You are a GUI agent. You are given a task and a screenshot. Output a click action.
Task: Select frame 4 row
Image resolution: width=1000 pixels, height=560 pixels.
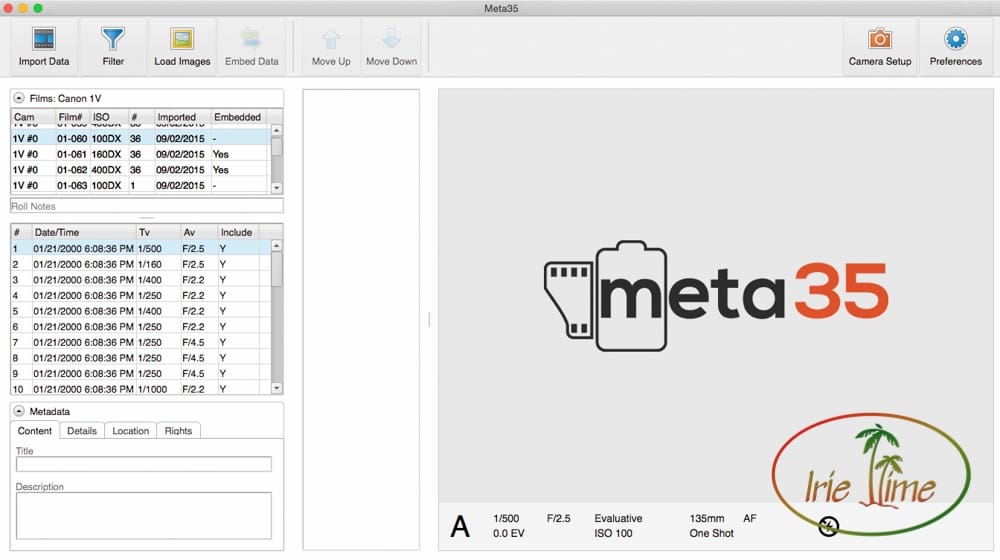(140, 295)
